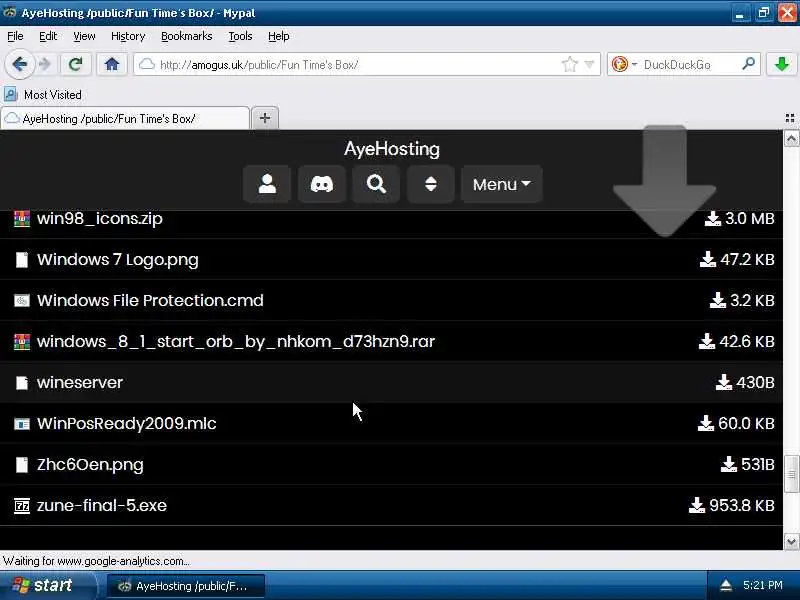Open zune-final-5.exe file link
Screen dimensions: 800x600
click(102, 505)
